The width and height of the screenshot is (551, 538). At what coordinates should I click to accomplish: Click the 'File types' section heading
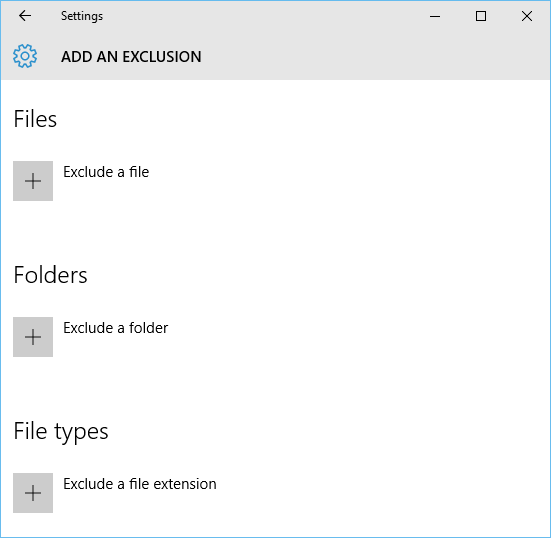tap(61, 432)
